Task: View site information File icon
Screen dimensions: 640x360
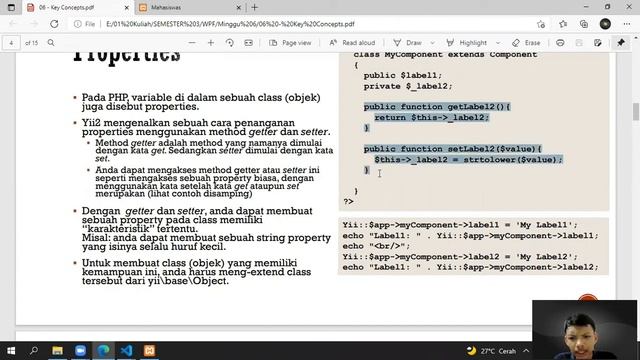Action: click(84, 24)
